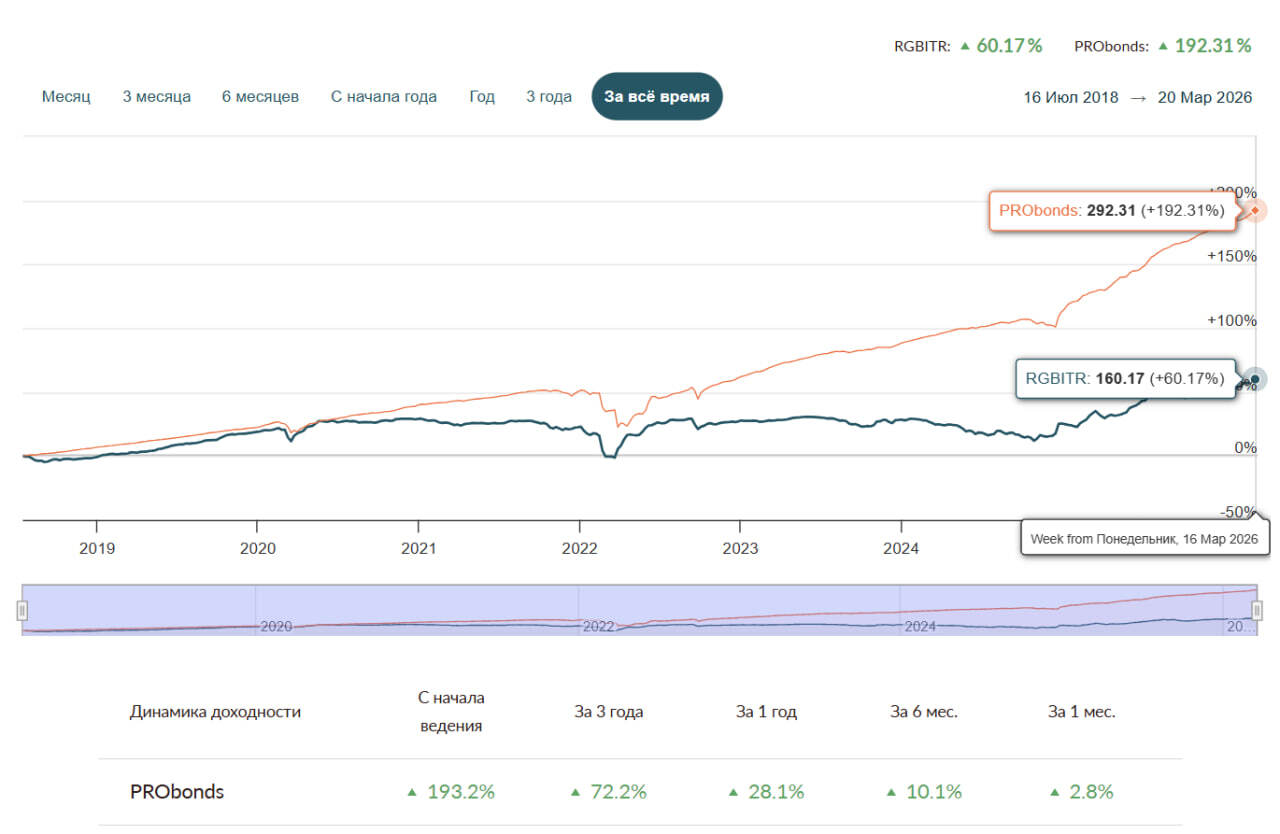
Task: Switch to the Год period
Action: [482, 97]
